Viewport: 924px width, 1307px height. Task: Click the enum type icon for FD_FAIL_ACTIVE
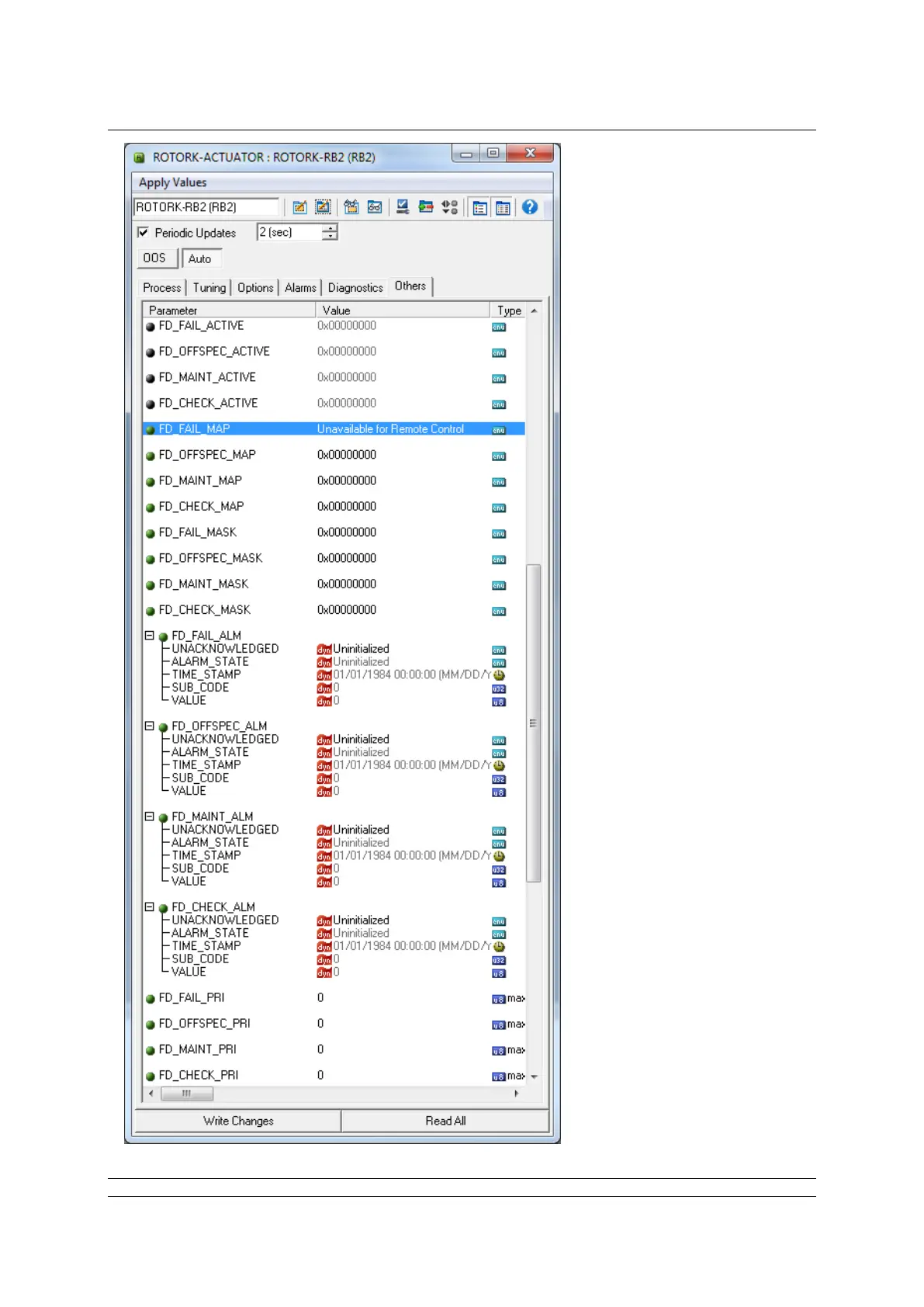[x=499, y=327]
